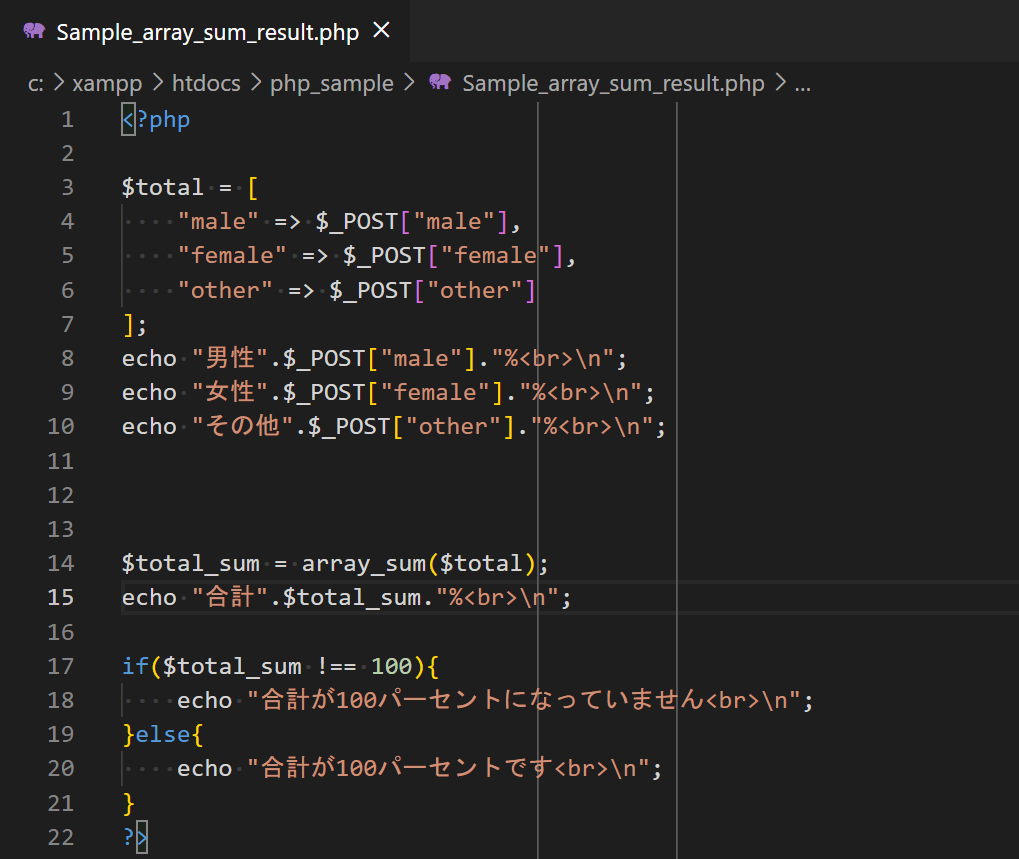Screen dimensions: 1019x859
Task: Click the "male" array key on line 4
Action: pos(218,222)
